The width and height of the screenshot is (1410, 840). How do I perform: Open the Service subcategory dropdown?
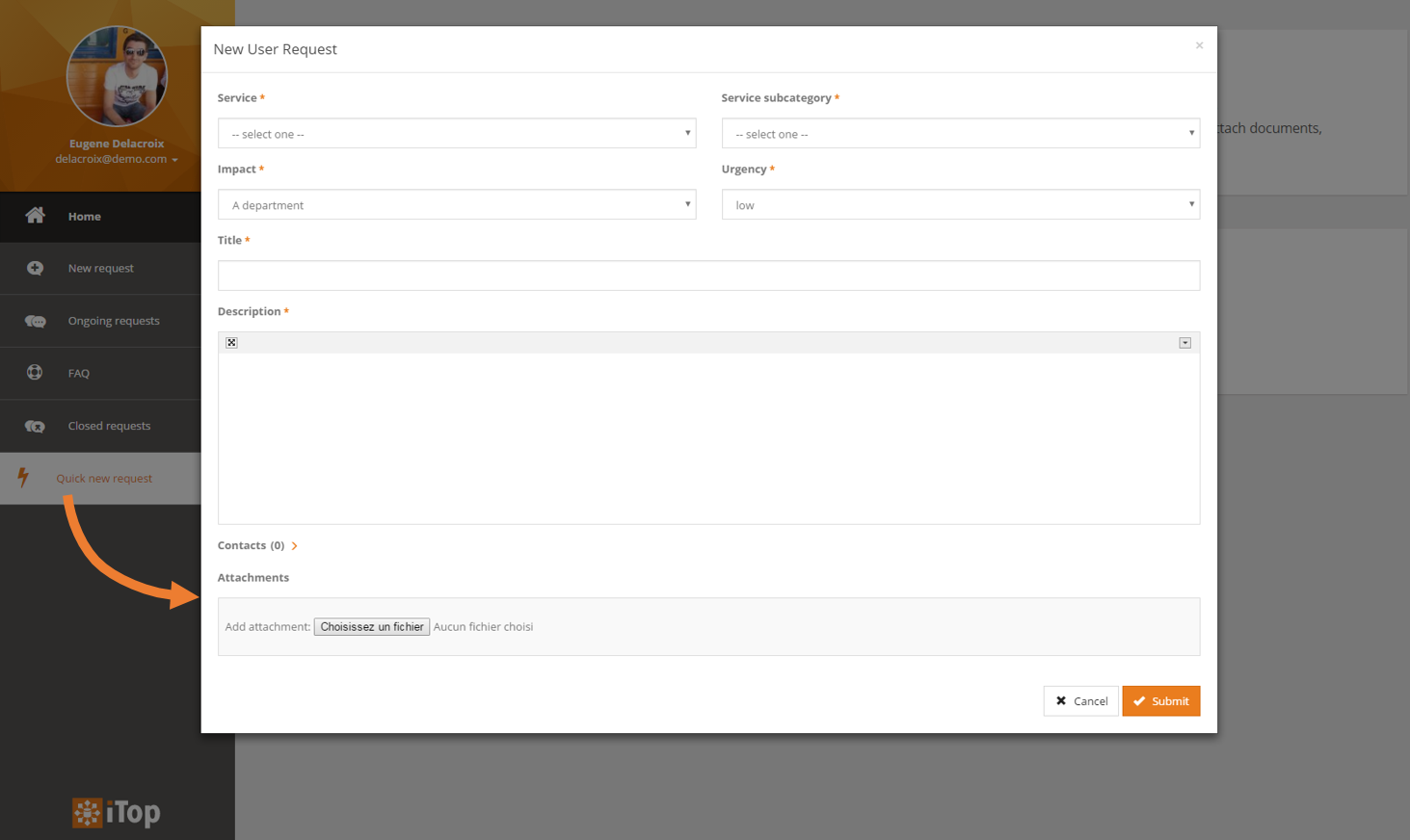pyautogui.click(x=960, y=134)
